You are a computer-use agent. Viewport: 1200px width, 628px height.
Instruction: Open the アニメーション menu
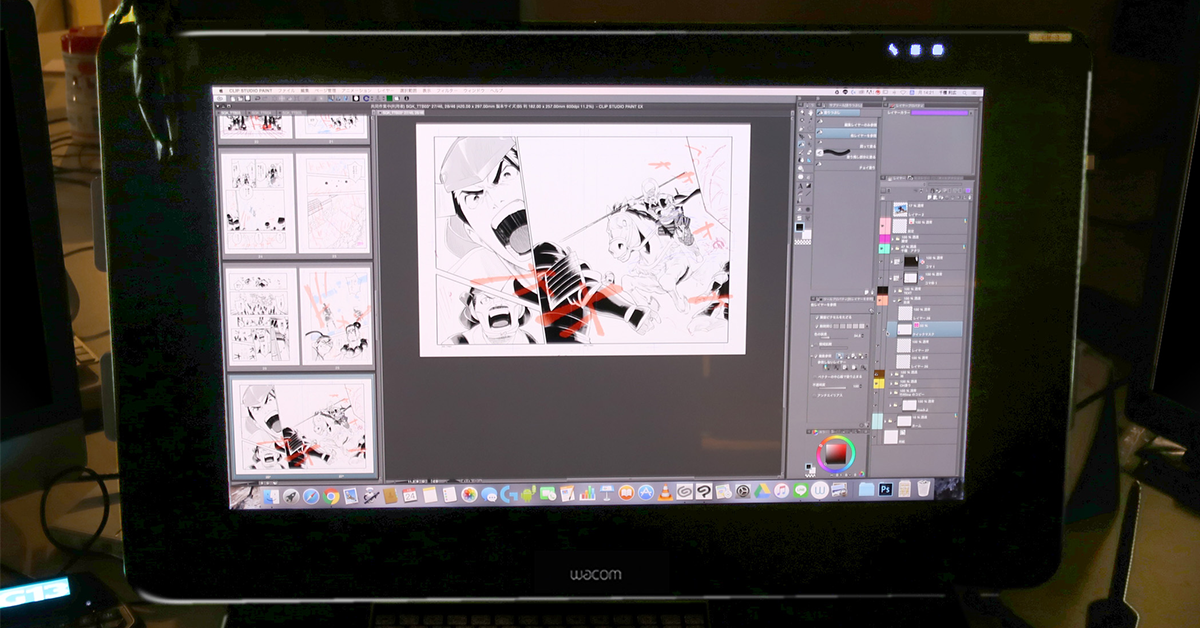[356, 91]
